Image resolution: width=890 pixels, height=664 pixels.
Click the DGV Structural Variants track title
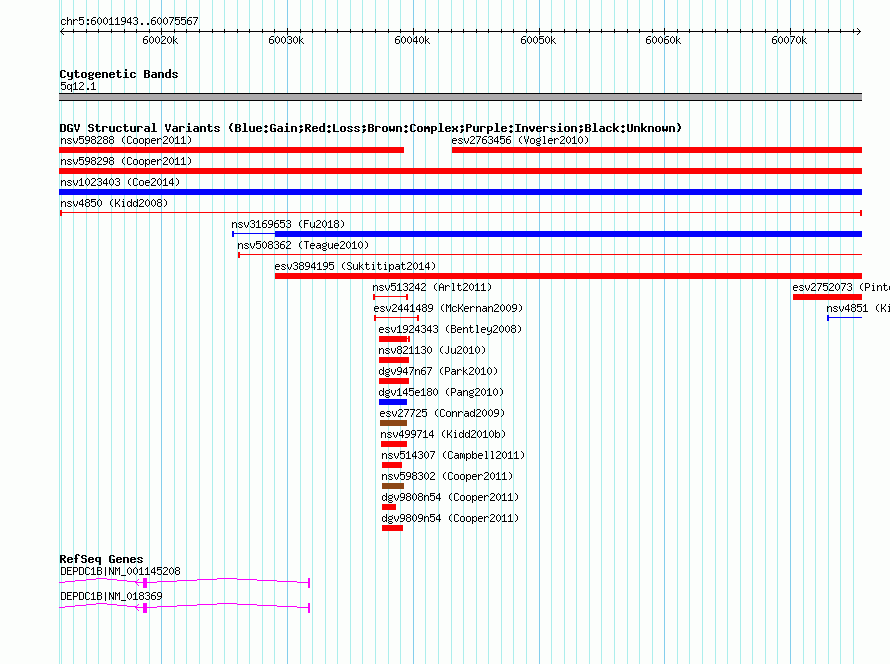[x=371, y=128]
